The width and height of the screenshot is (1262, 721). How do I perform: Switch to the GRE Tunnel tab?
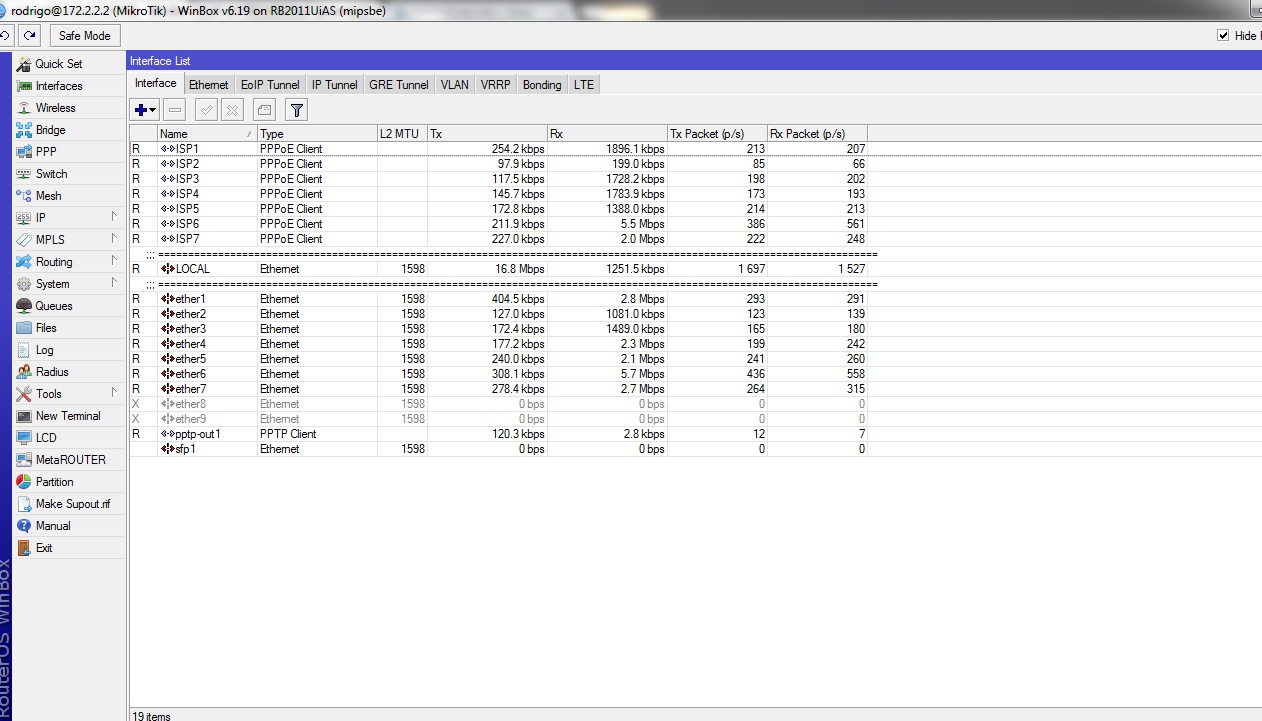pyautogui.click(x=399, y=85)
